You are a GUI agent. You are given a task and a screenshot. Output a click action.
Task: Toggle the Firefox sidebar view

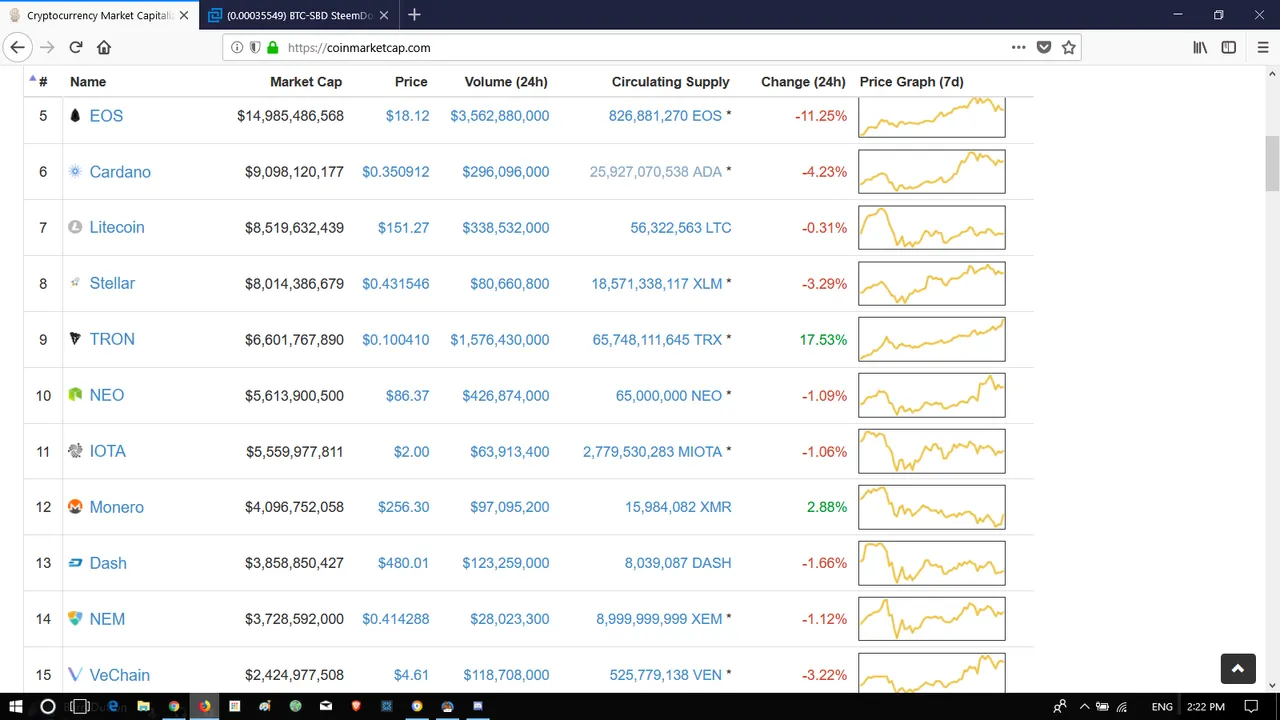click(1229, 47)
